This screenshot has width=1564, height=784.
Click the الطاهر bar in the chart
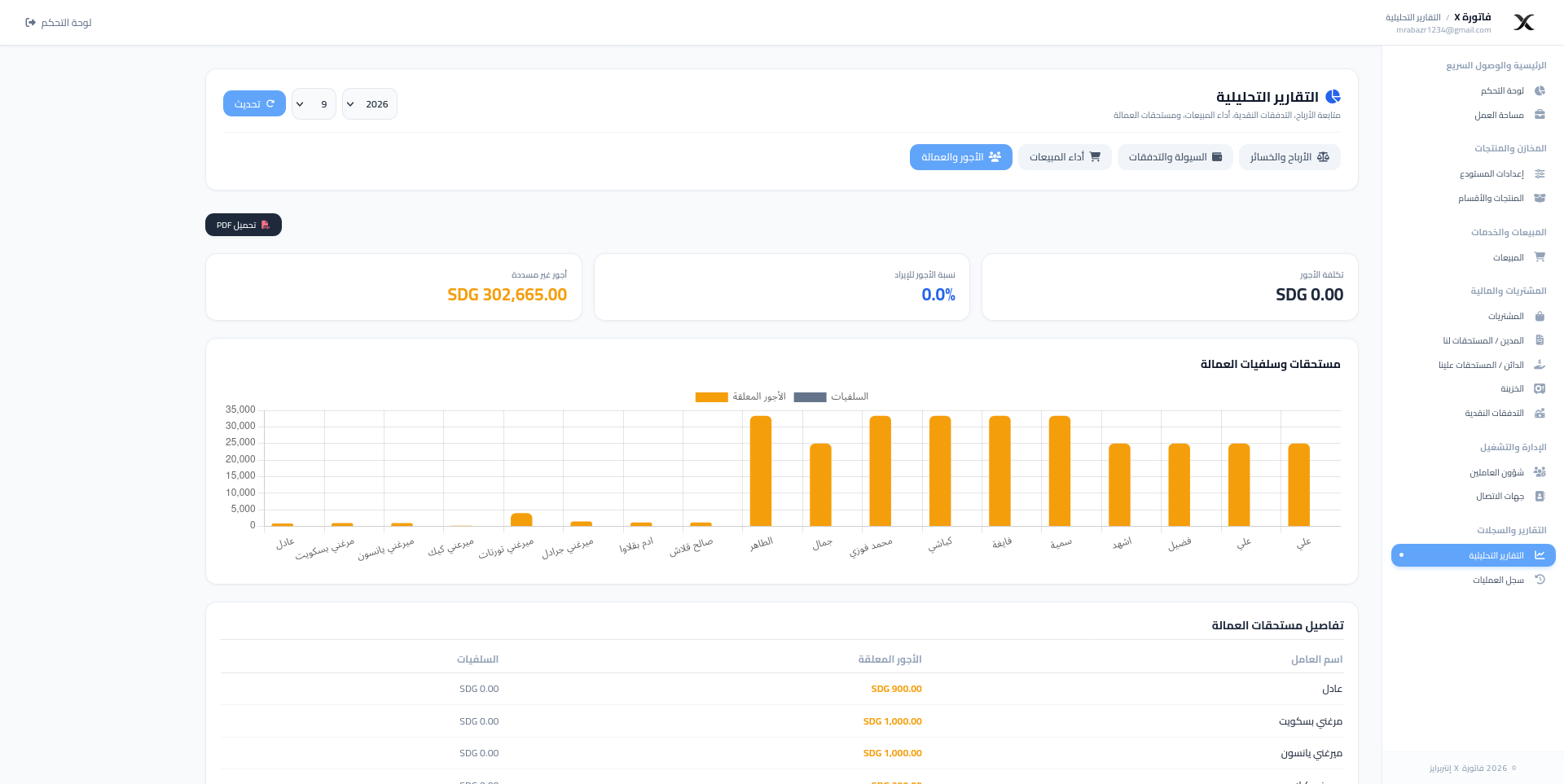click(761, 471)
